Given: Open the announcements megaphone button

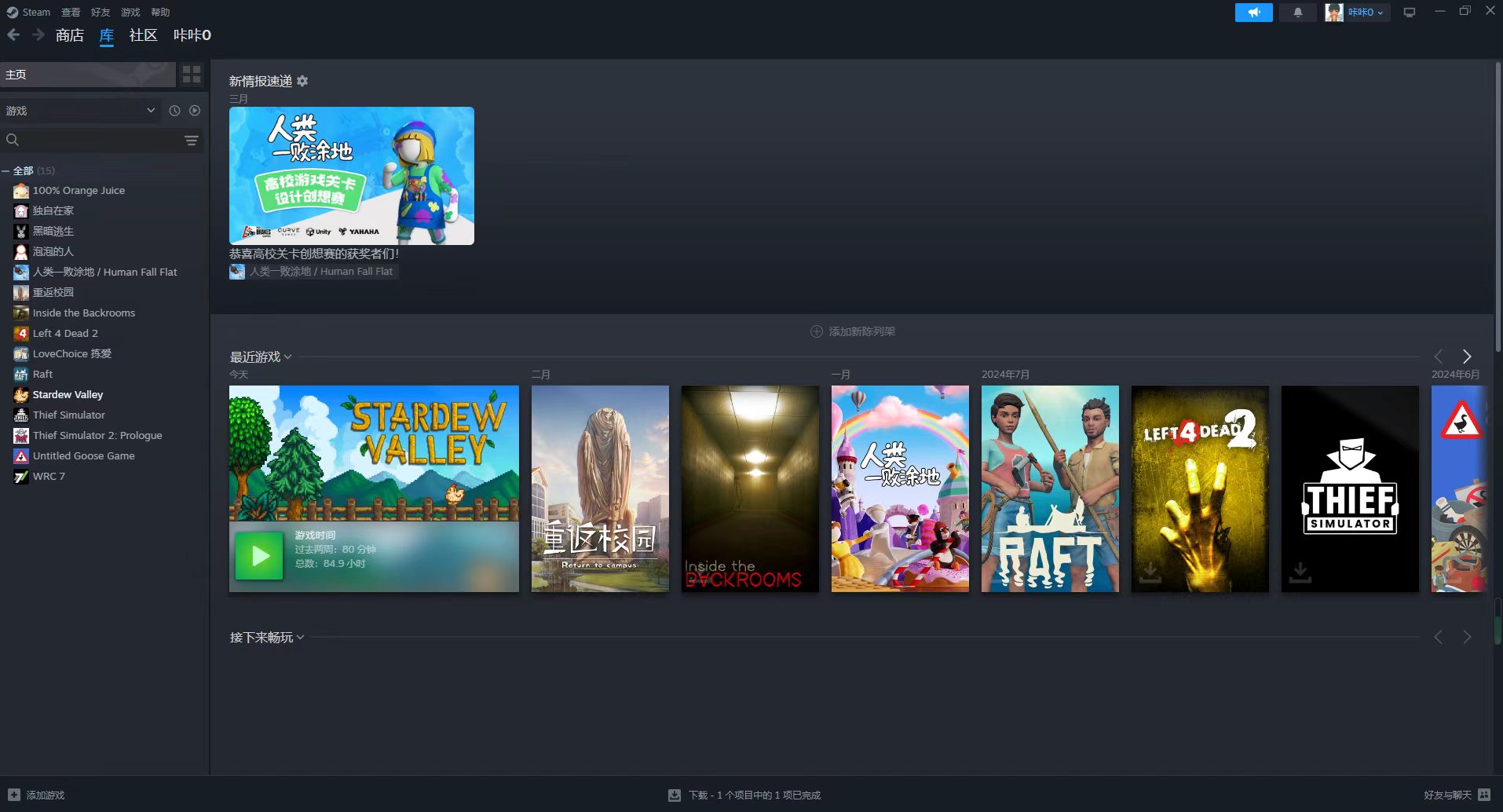Looking at the screenshot, I should coord(1253,13).
